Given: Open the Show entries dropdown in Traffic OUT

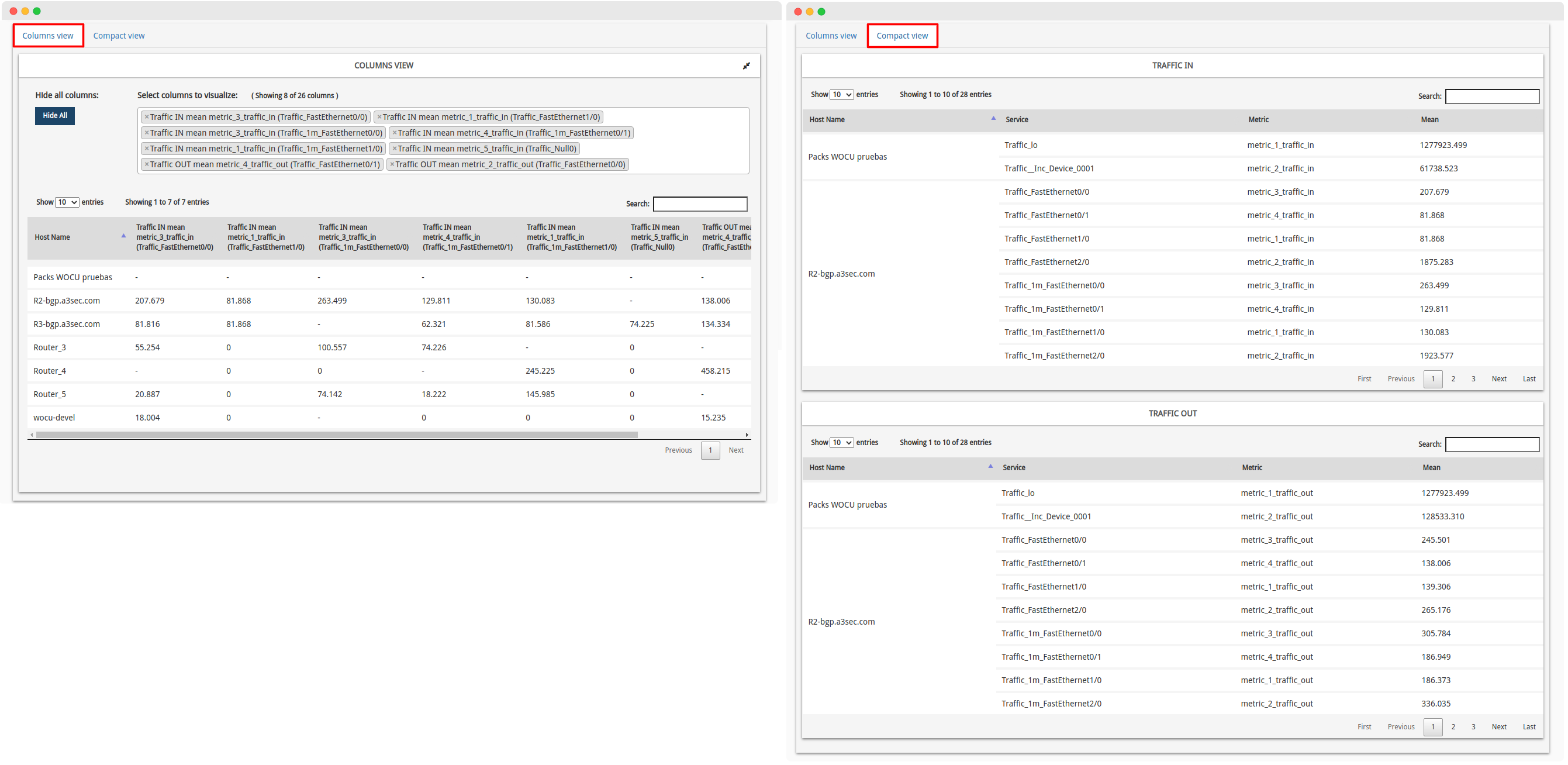Looking at the screenshot, I should click(x=842, y=443).
